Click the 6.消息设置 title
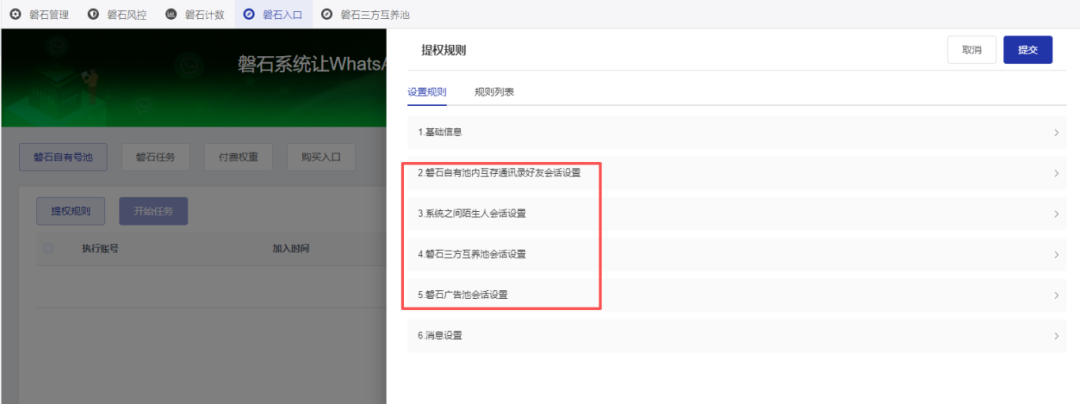Image resolution: width=1080 pixels, height=404 pixels. point(439,336)
